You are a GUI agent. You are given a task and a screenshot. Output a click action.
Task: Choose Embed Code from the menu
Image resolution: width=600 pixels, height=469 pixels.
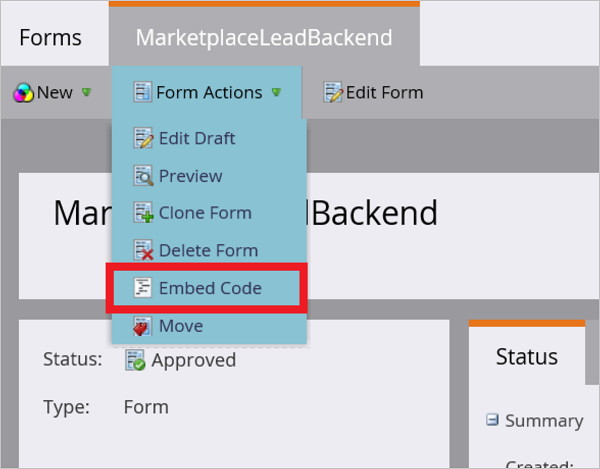click(x=210, y=288)
